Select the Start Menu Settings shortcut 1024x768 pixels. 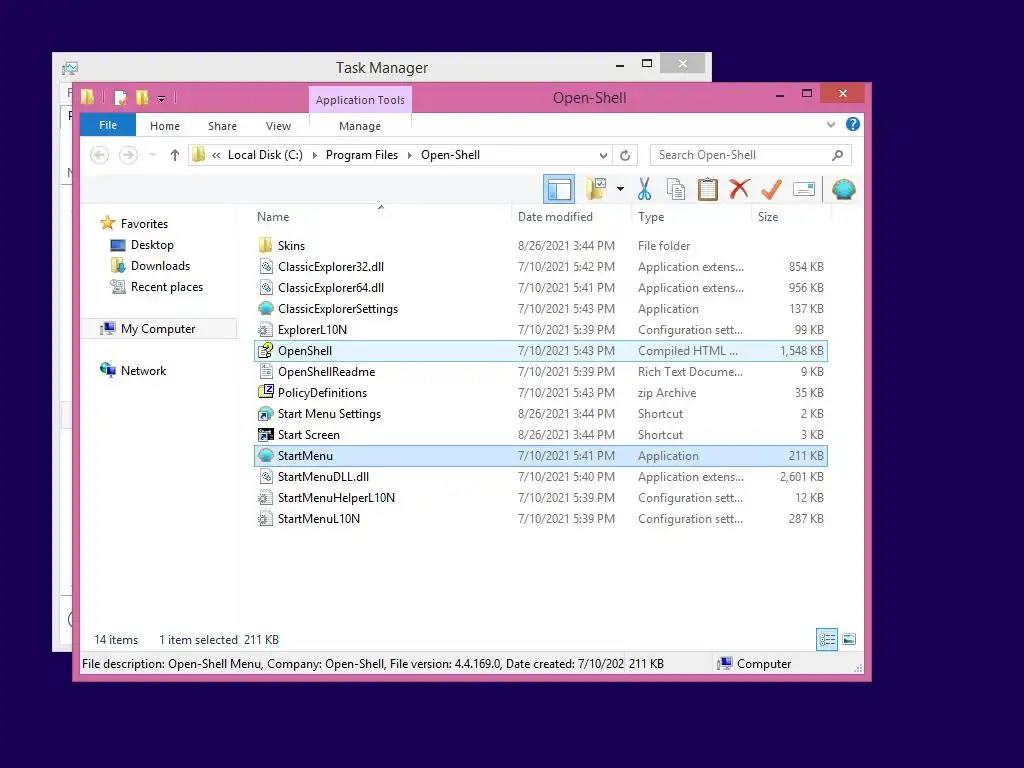[541, 413]
